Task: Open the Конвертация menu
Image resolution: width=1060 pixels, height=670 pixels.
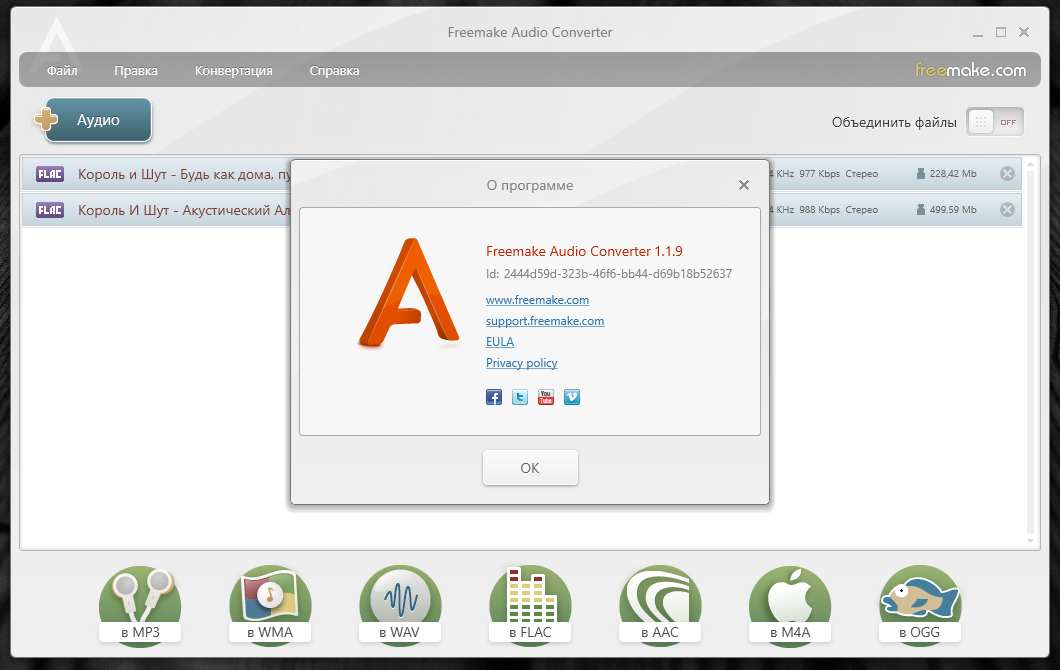Action: [x=234, y=70]
